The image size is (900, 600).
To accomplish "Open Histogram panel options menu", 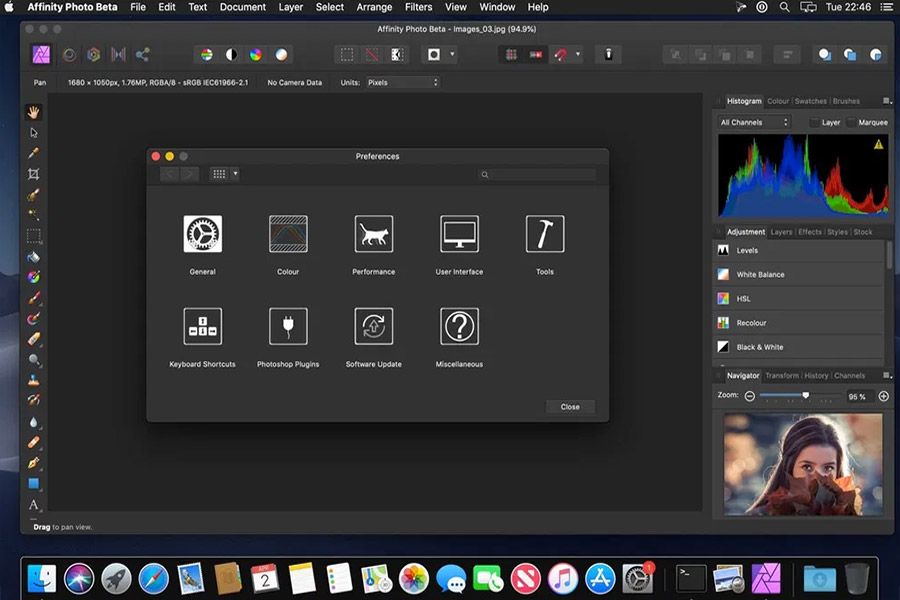I will [x=887, y=101].
